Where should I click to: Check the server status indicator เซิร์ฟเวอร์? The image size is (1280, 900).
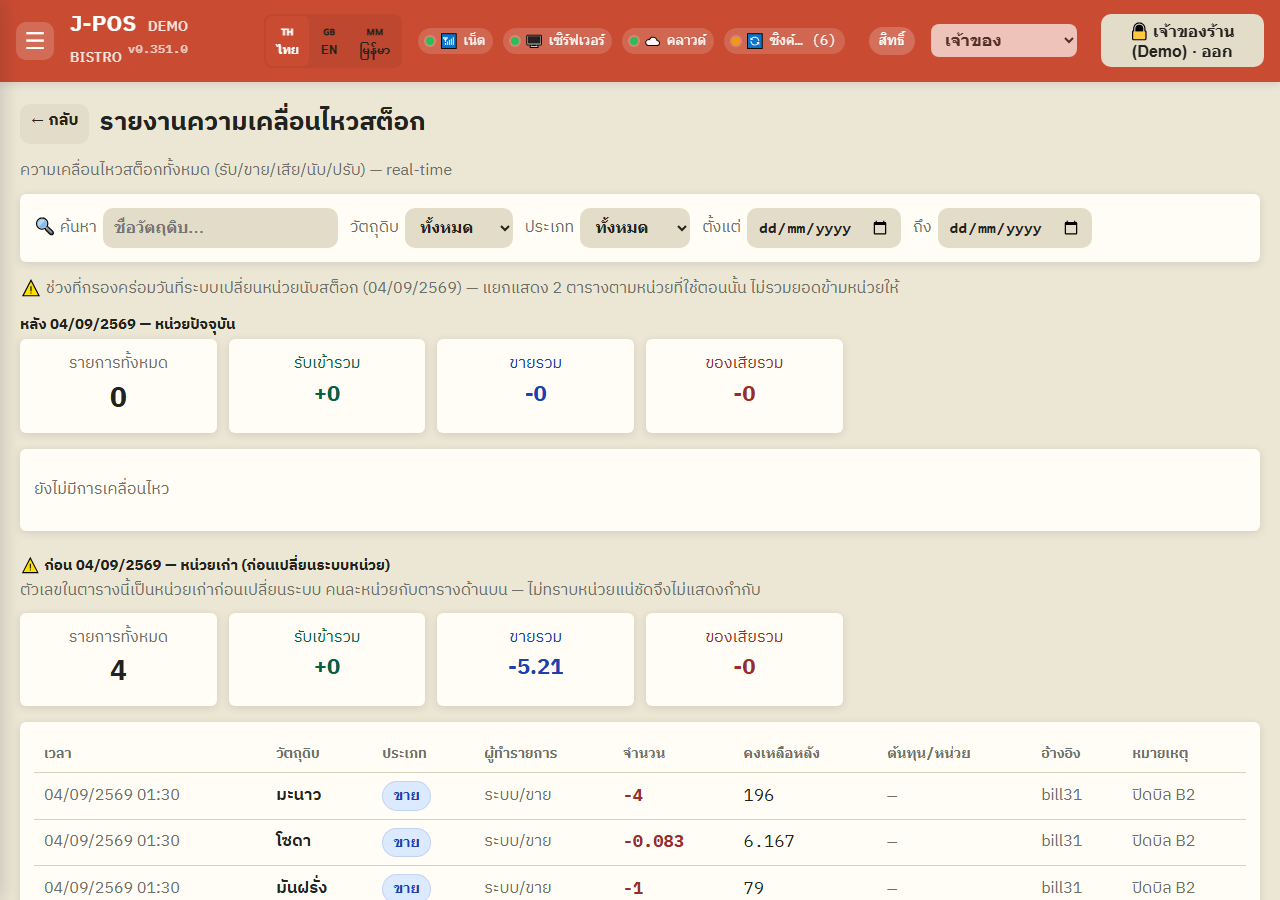[x=557, y=41]
